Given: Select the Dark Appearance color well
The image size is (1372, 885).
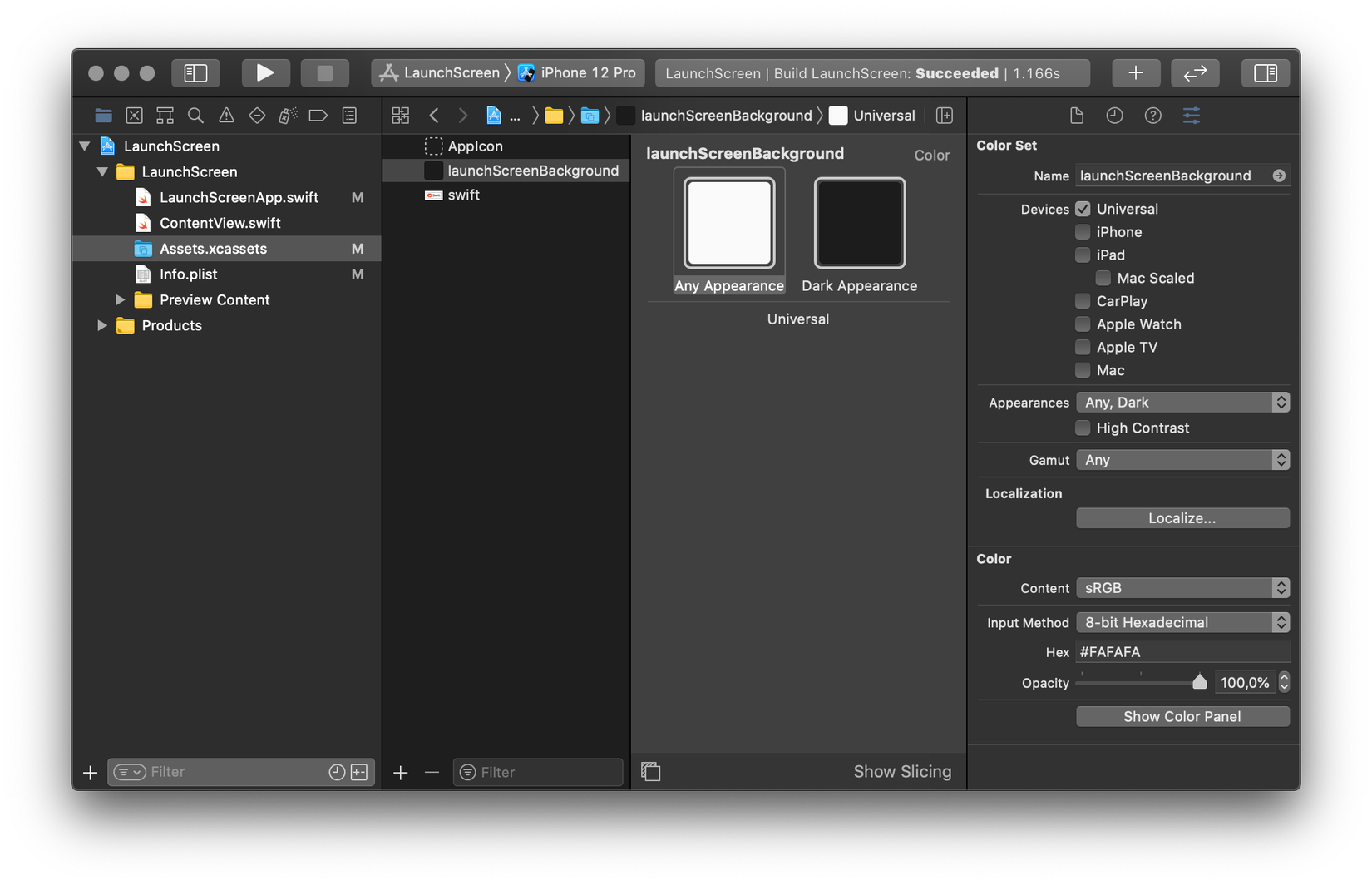Looking at the screenshot, I should click(859, 223).
